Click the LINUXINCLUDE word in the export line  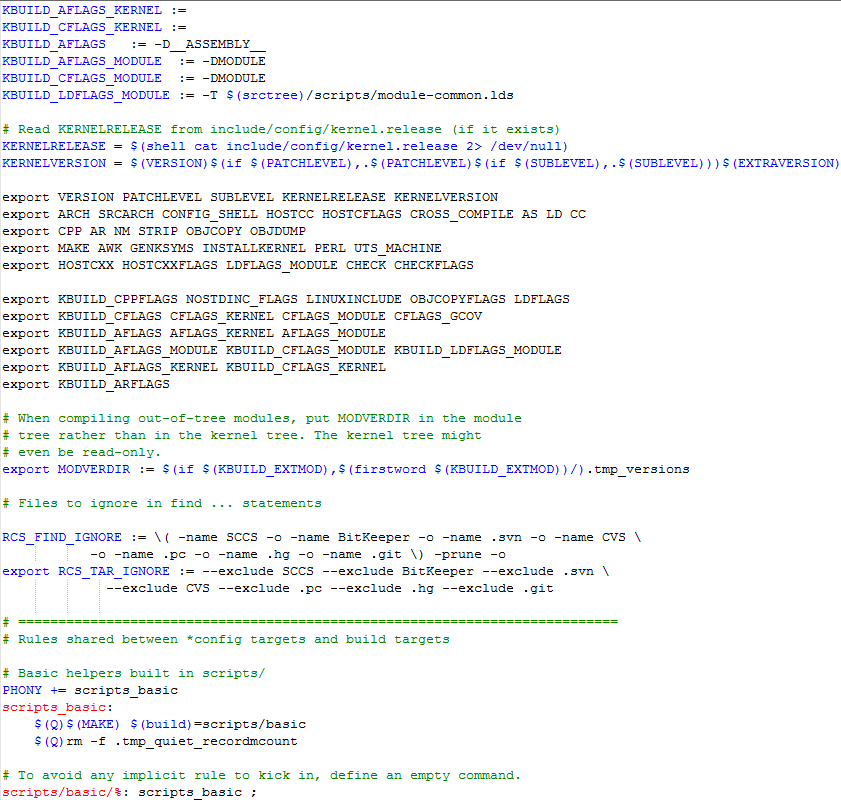pos(354,299)
